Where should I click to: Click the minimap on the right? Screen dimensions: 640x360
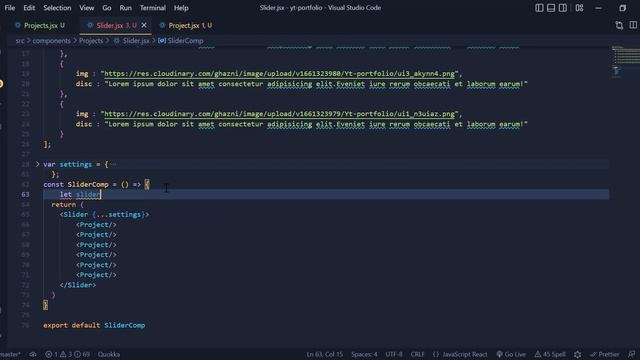(625, 61)
